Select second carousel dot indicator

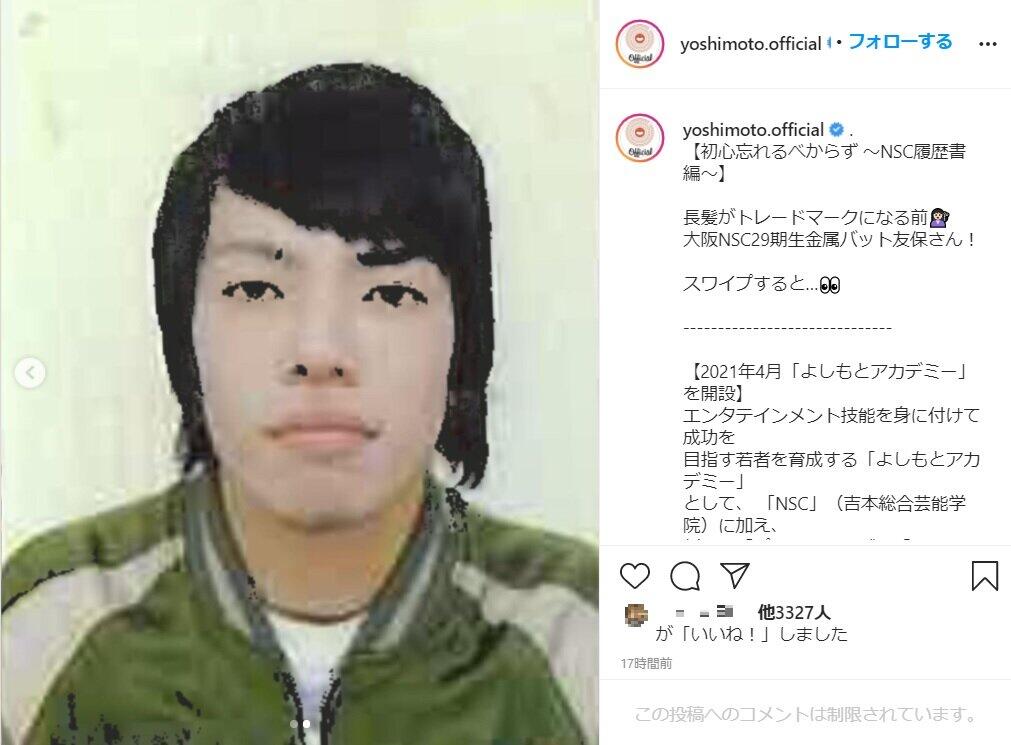click(x=306, y=724)
